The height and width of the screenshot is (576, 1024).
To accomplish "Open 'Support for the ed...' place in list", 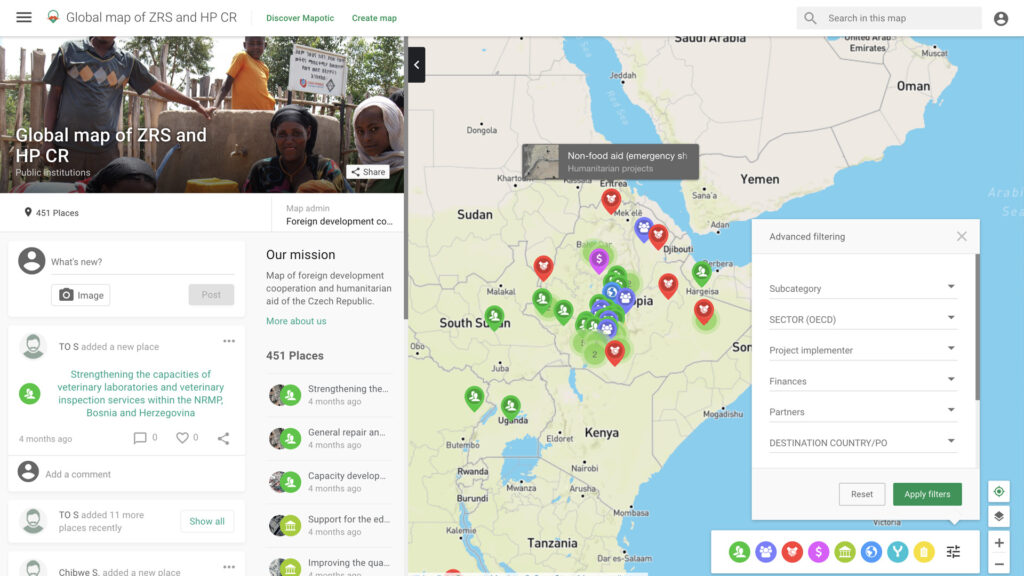I will tap(330, 525).
